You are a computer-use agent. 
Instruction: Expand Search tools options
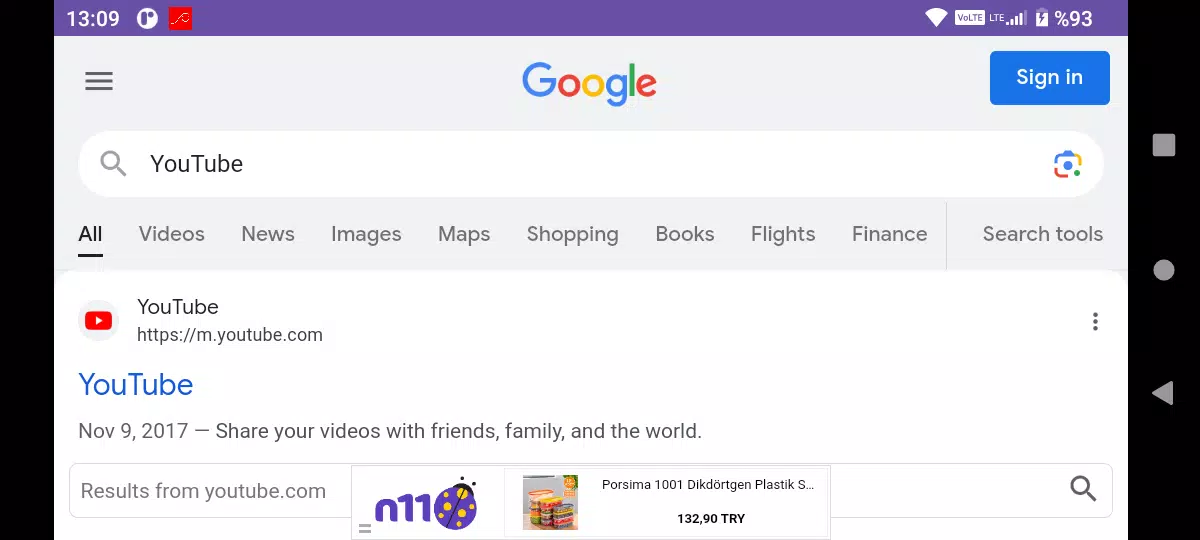coord(1042,234)
